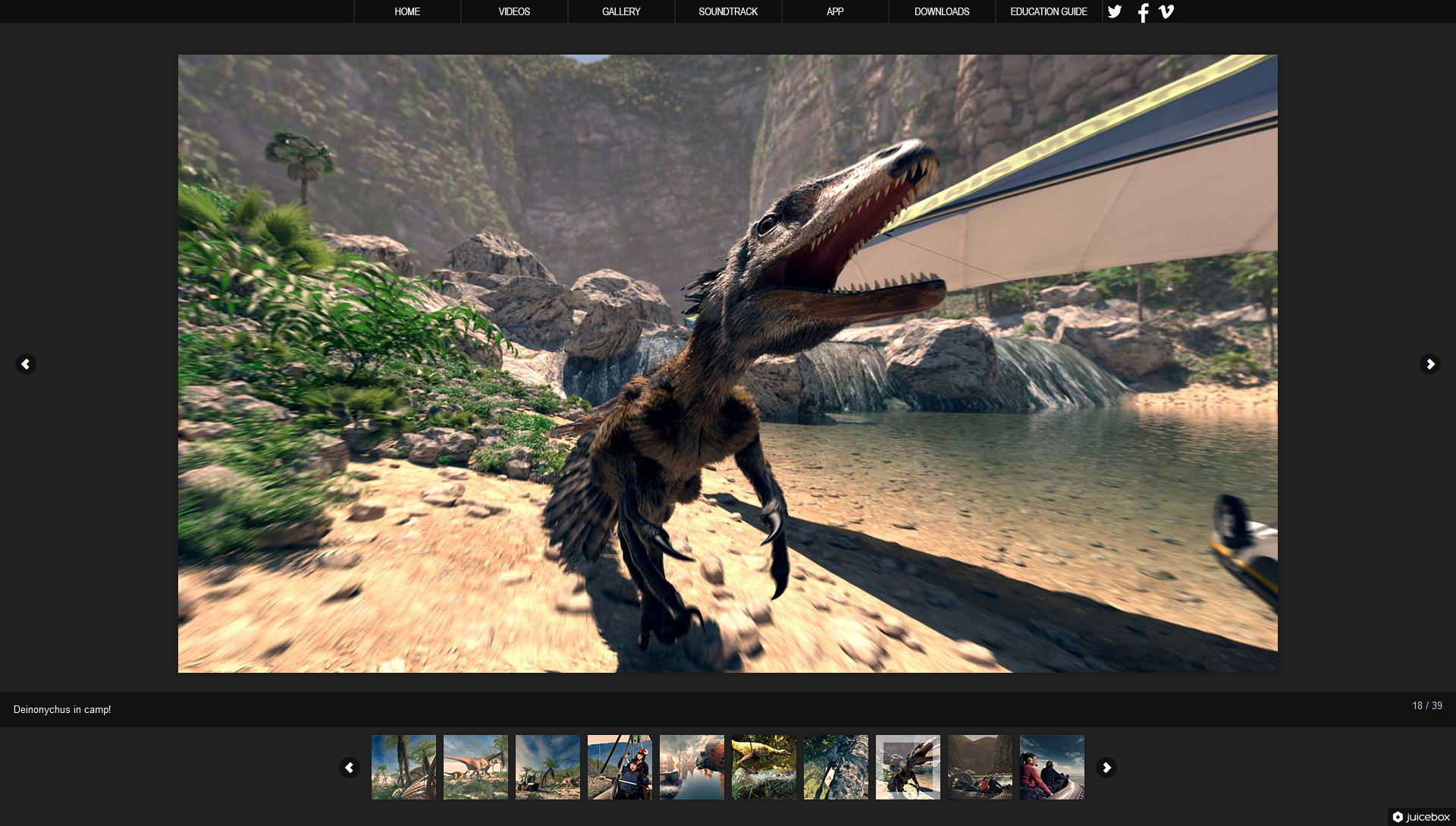Click the main Deinonychus image

(x=728, y=363)
